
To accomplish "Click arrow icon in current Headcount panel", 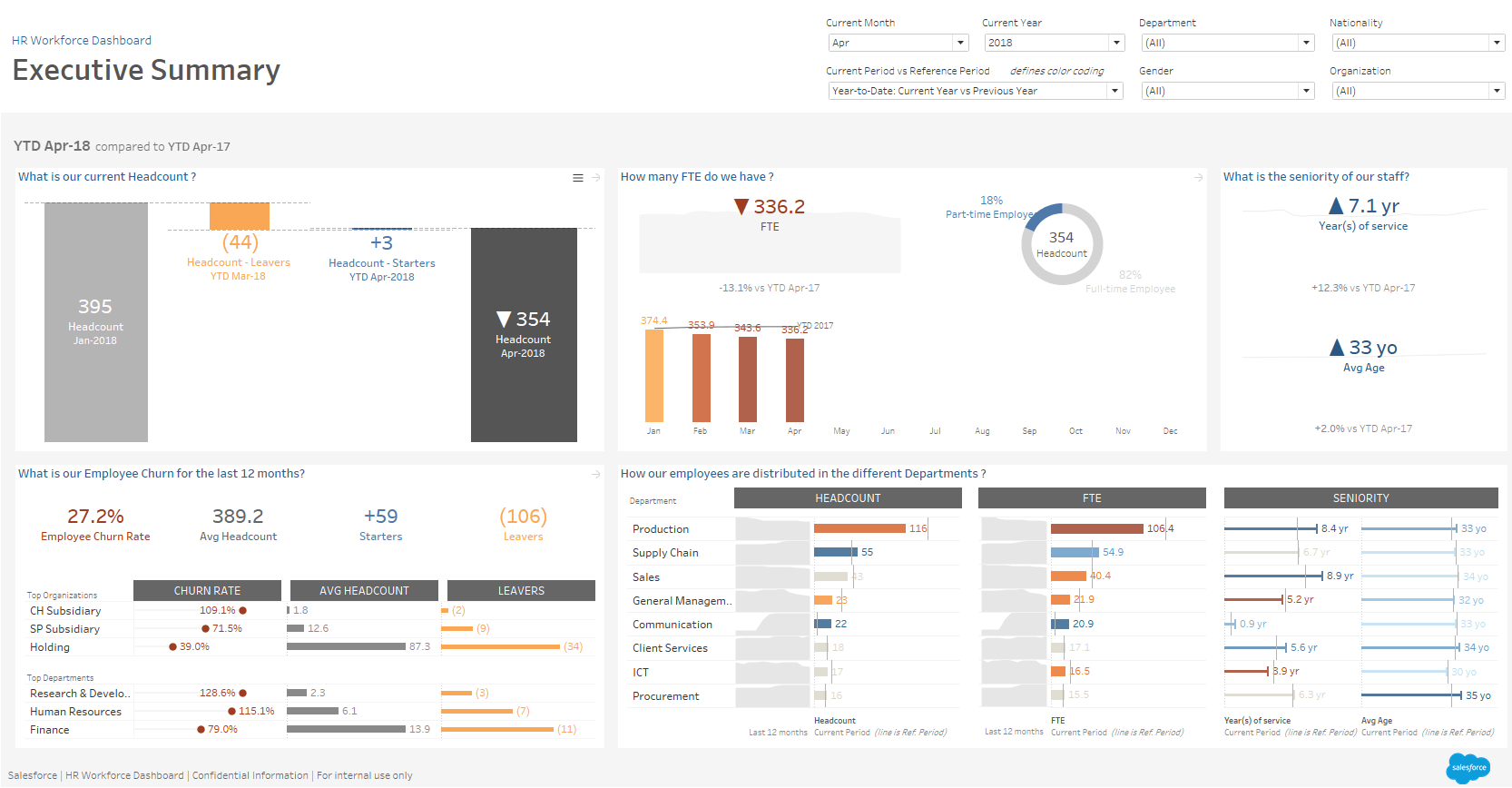I will [x=596, y=178].
